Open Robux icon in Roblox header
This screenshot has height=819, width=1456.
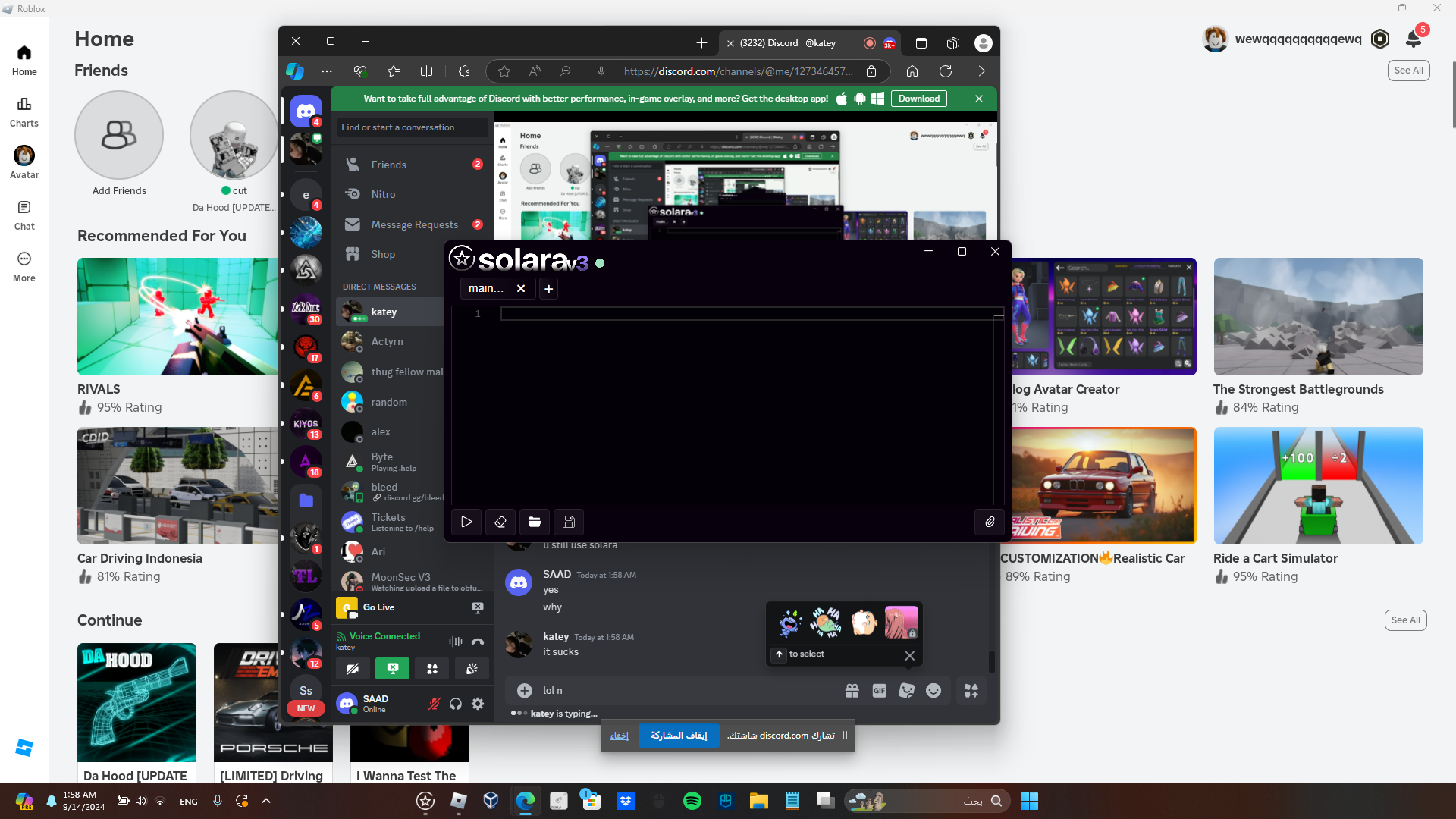point(1380,39)
